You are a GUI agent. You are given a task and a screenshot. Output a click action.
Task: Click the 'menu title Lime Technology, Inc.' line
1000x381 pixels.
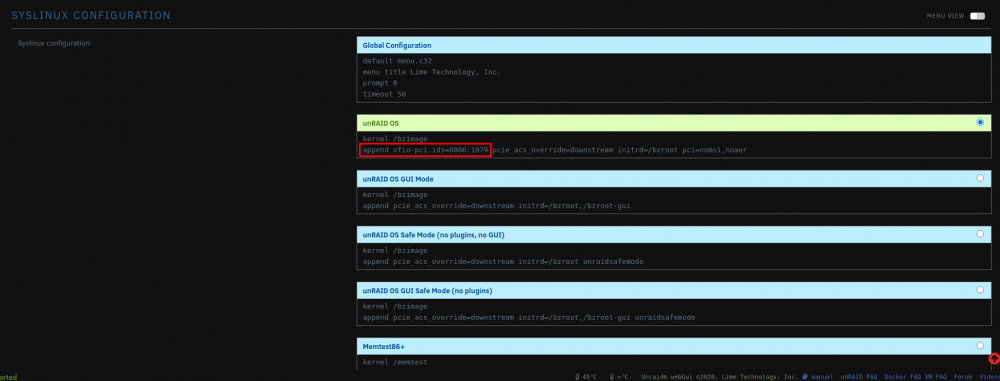(x=432, y=72)
